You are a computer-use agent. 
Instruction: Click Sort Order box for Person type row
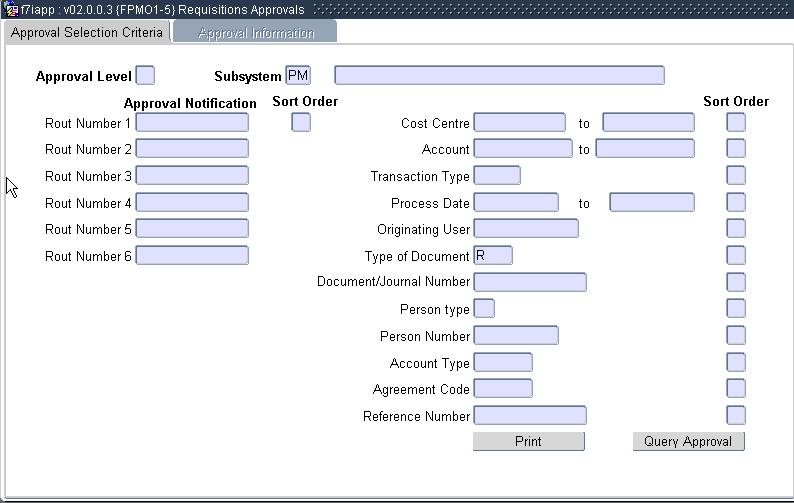pos(736,308)
